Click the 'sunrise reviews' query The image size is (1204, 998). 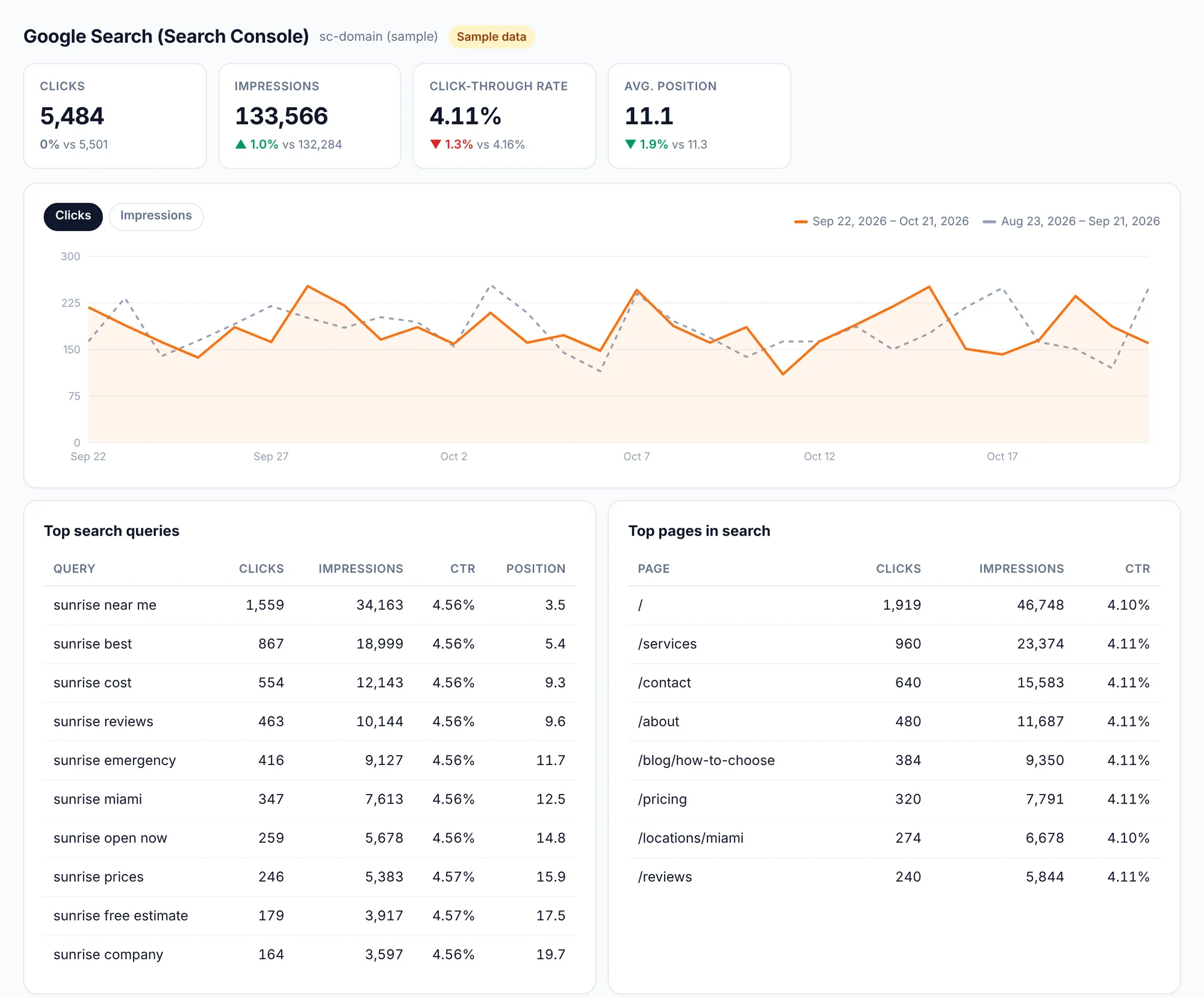coord(104,722)
